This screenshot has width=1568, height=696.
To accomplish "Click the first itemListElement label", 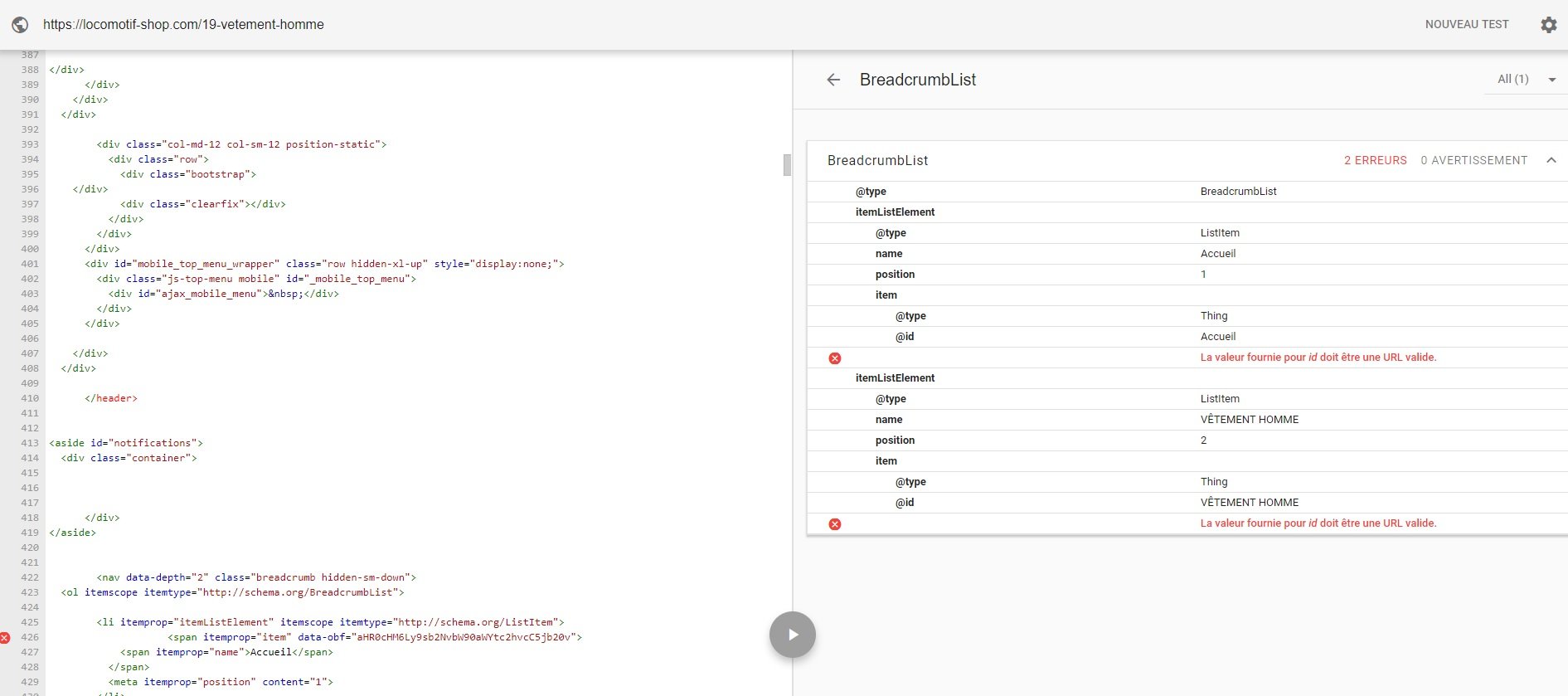I will tap(895, 212).
